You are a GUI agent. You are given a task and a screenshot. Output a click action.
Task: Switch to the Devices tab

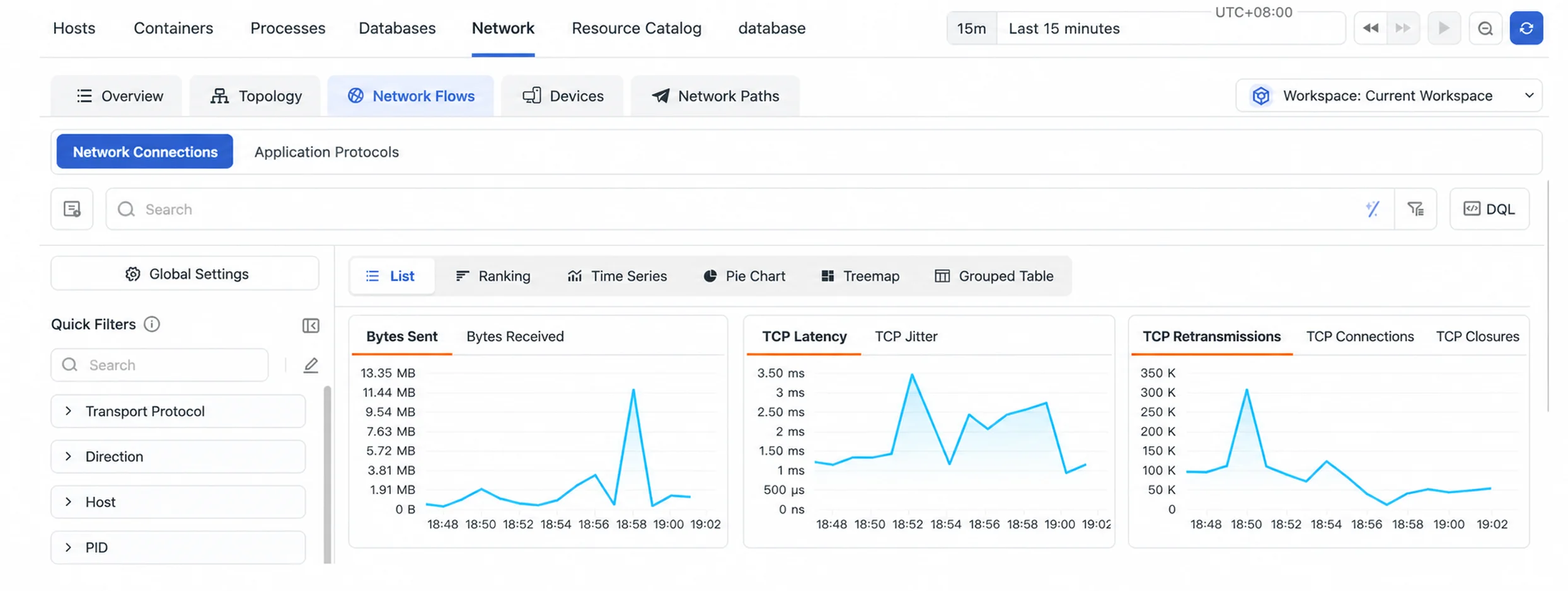pyautogui.click(x=562, y=96)
